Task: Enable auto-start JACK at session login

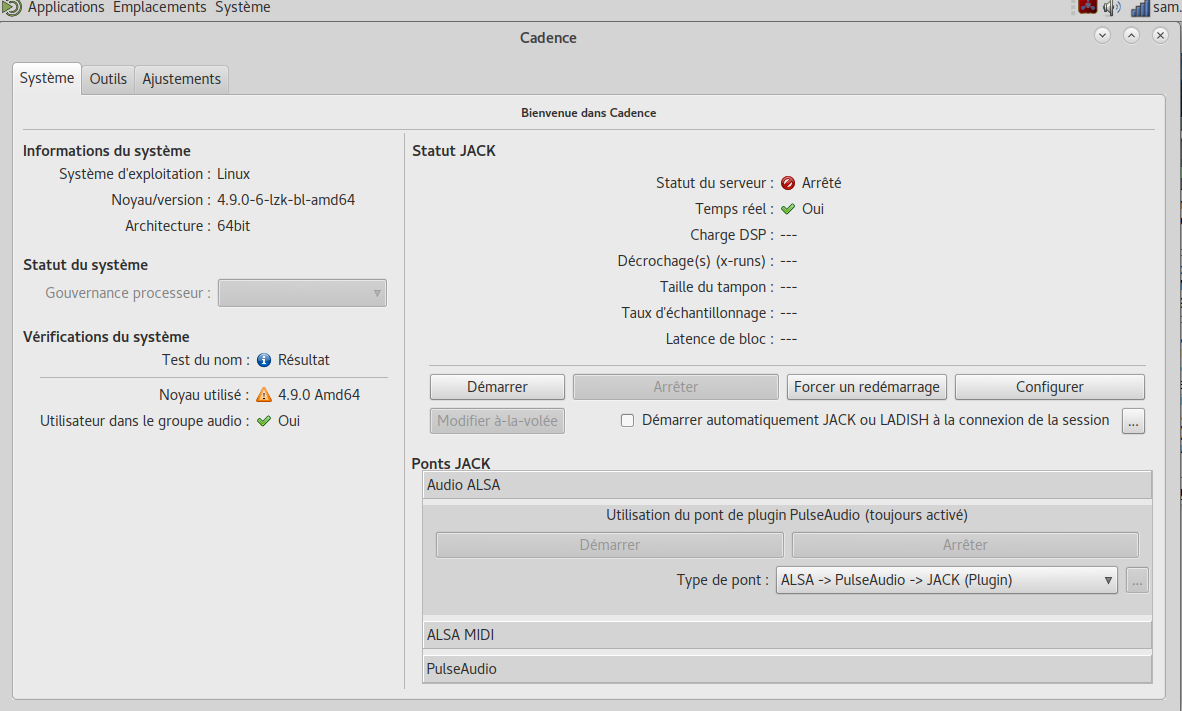Action: click(628, 421)
